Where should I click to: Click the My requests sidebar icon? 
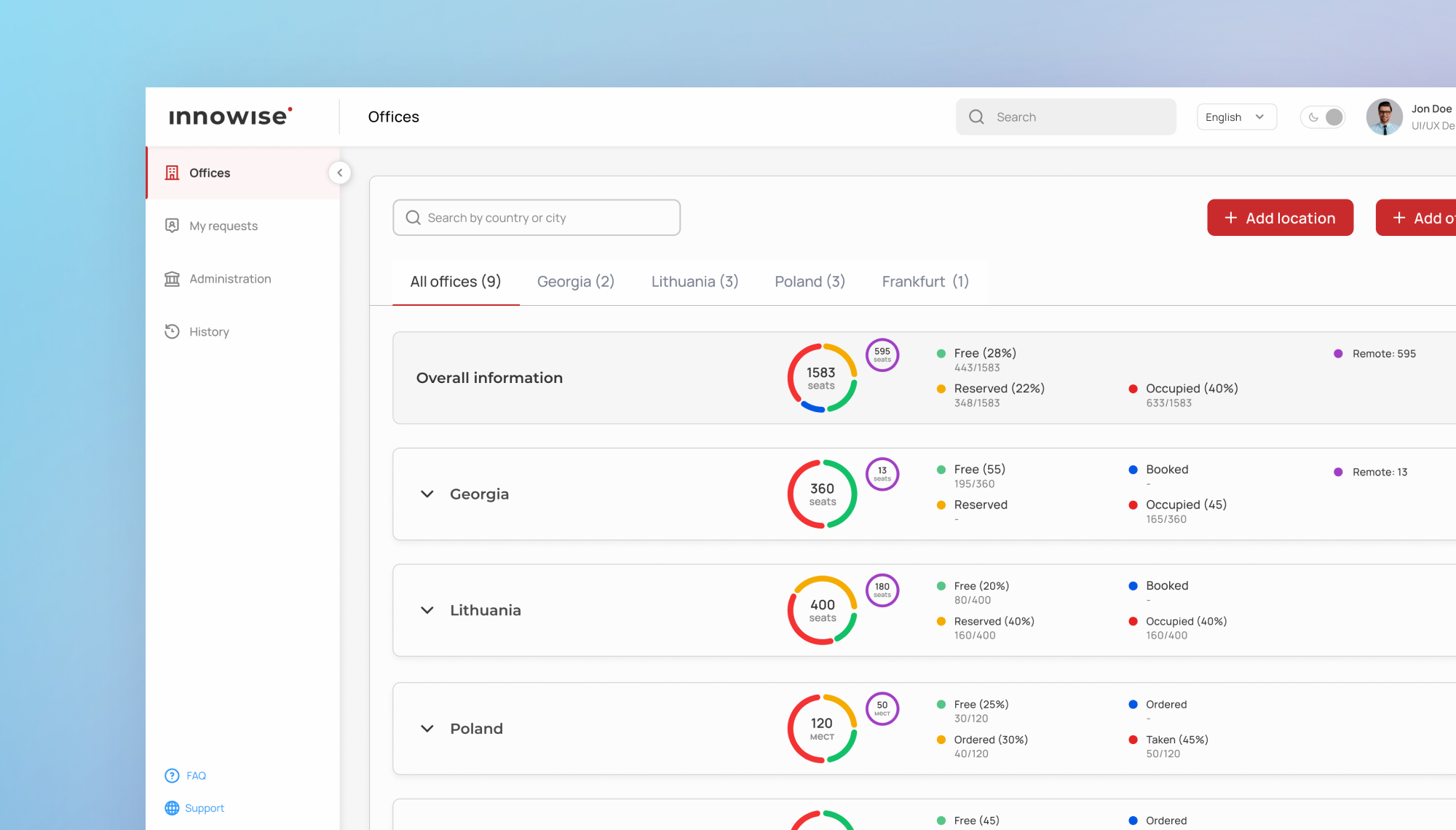(x=172, y=226)
